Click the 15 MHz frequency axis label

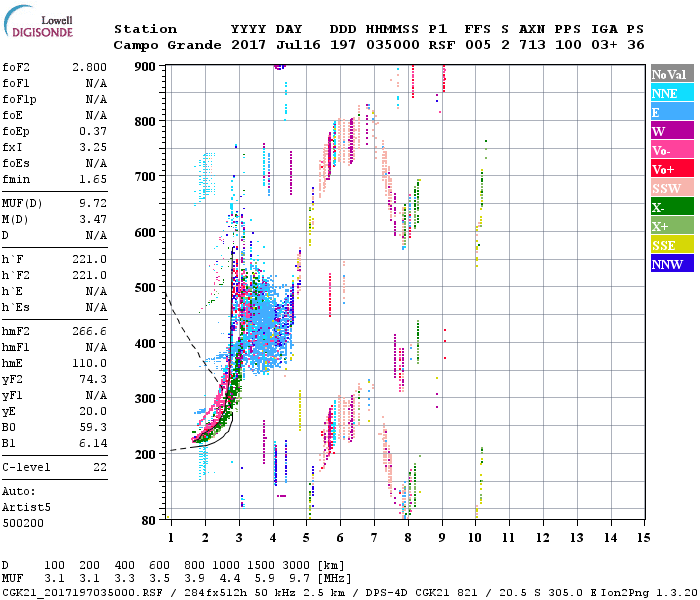click(643, 538)
